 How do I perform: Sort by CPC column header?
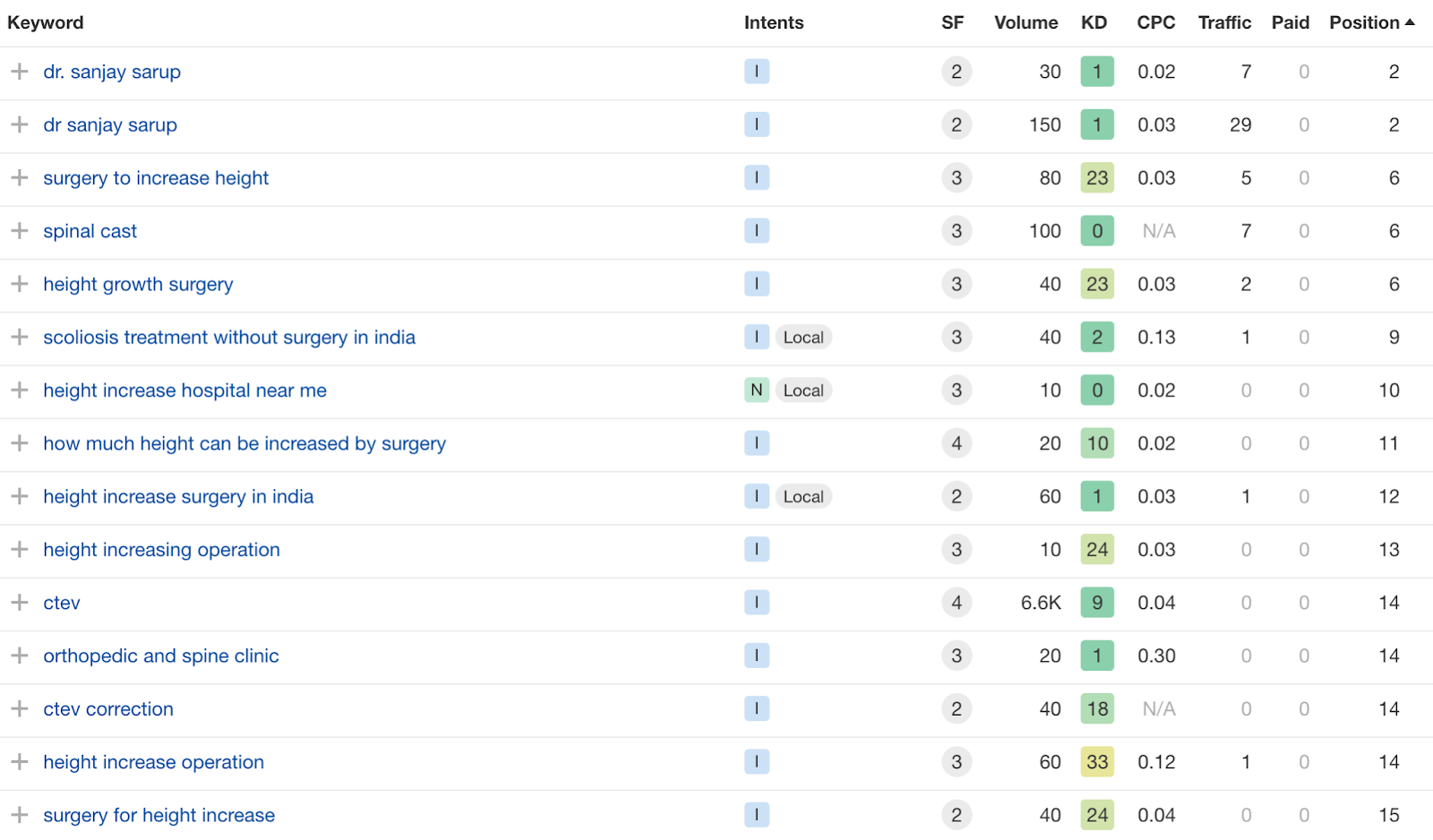tap(1156, 22)
